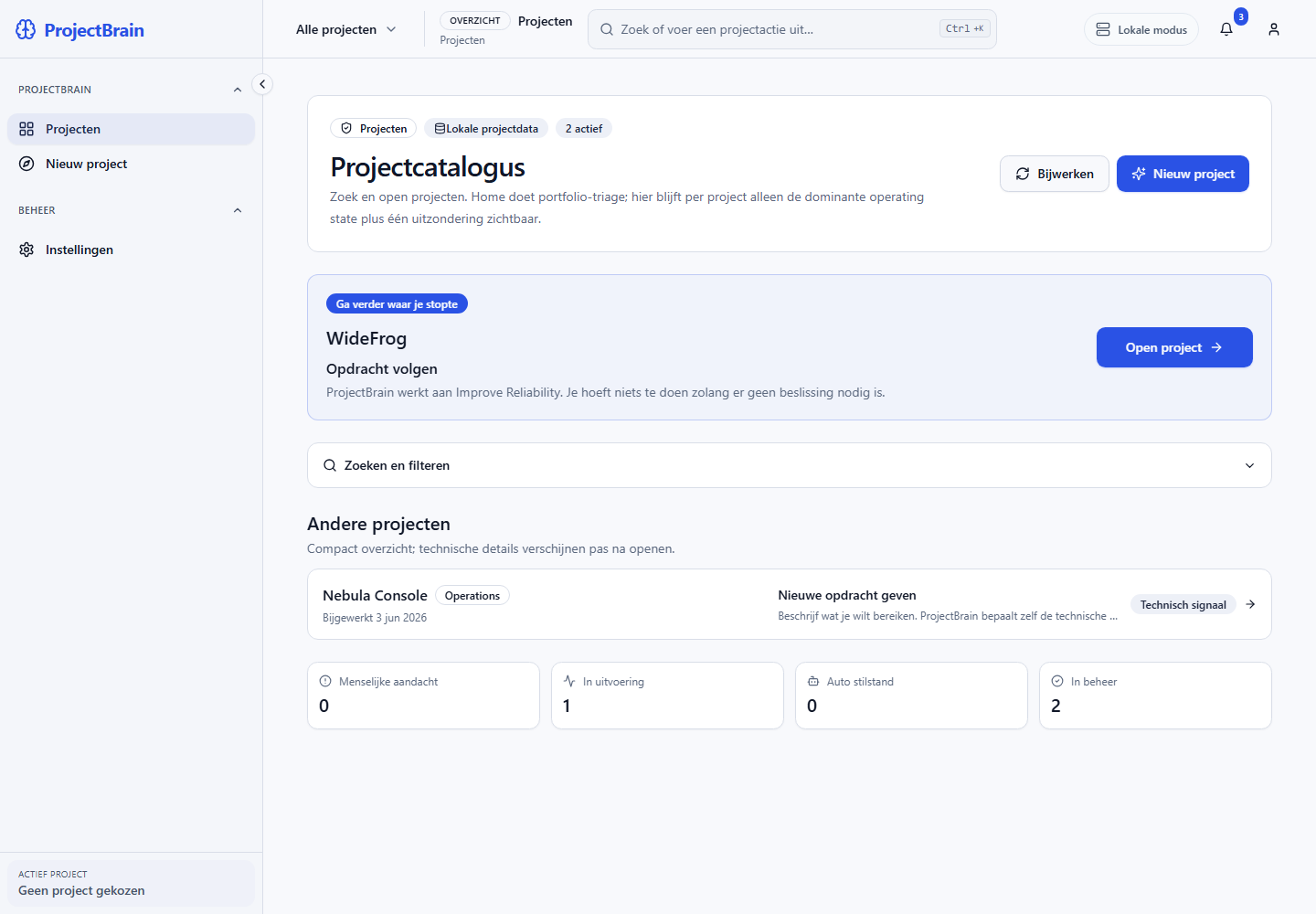Click the Projectcatalogus heading
Viewport: 1316px width, 914px height.
point(428,167)
